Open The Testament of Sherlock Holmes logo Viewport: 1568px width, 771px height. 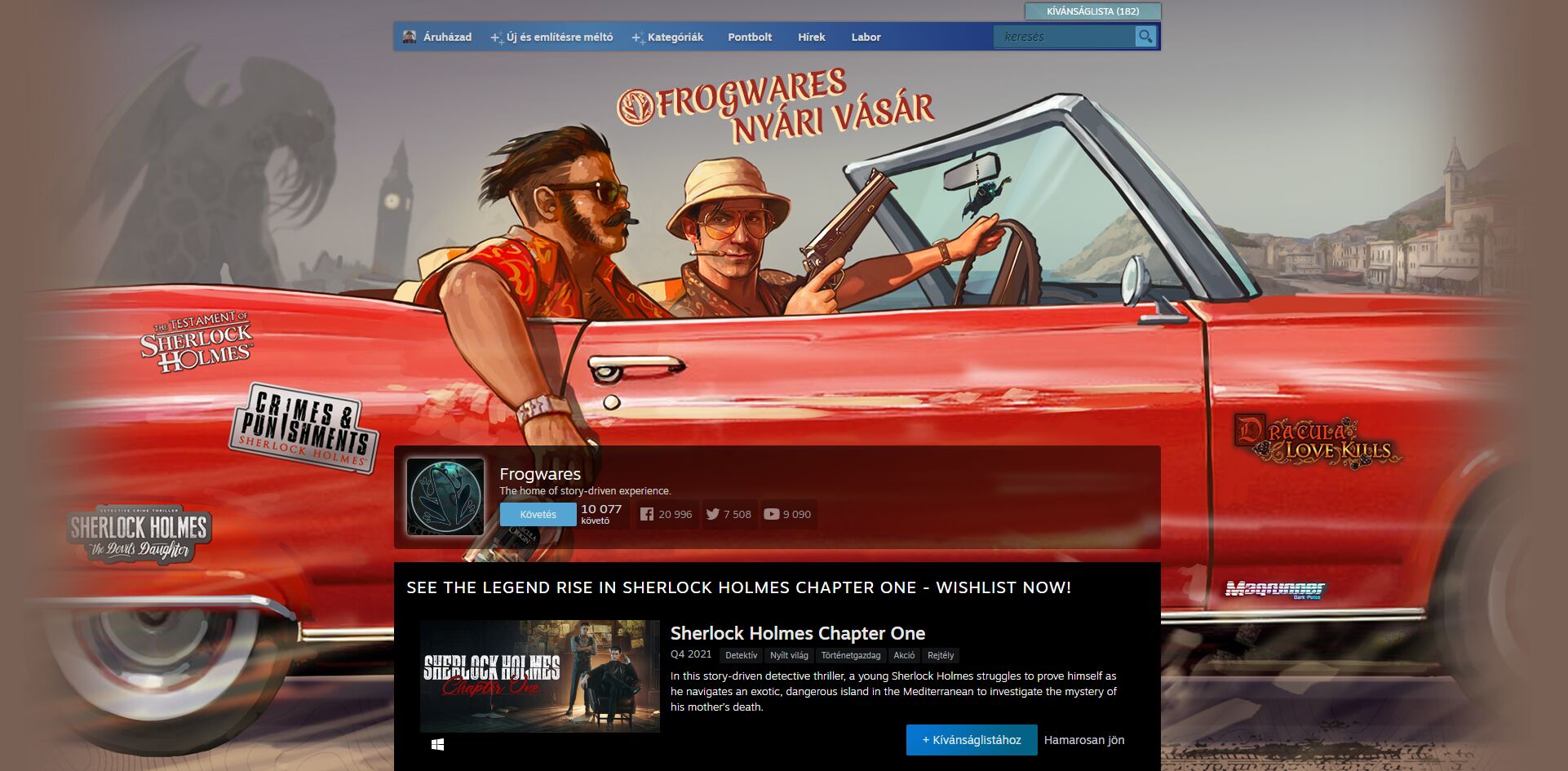pos(197,342)
